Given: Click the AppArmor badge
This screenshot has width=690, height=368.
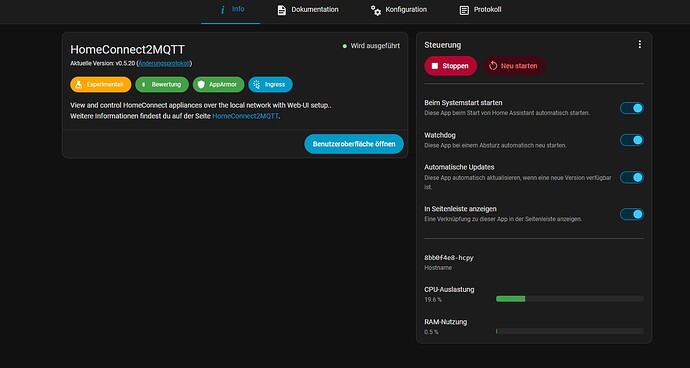Looking at the screenshot, I should pyautogui.click(x=218, y=85).
